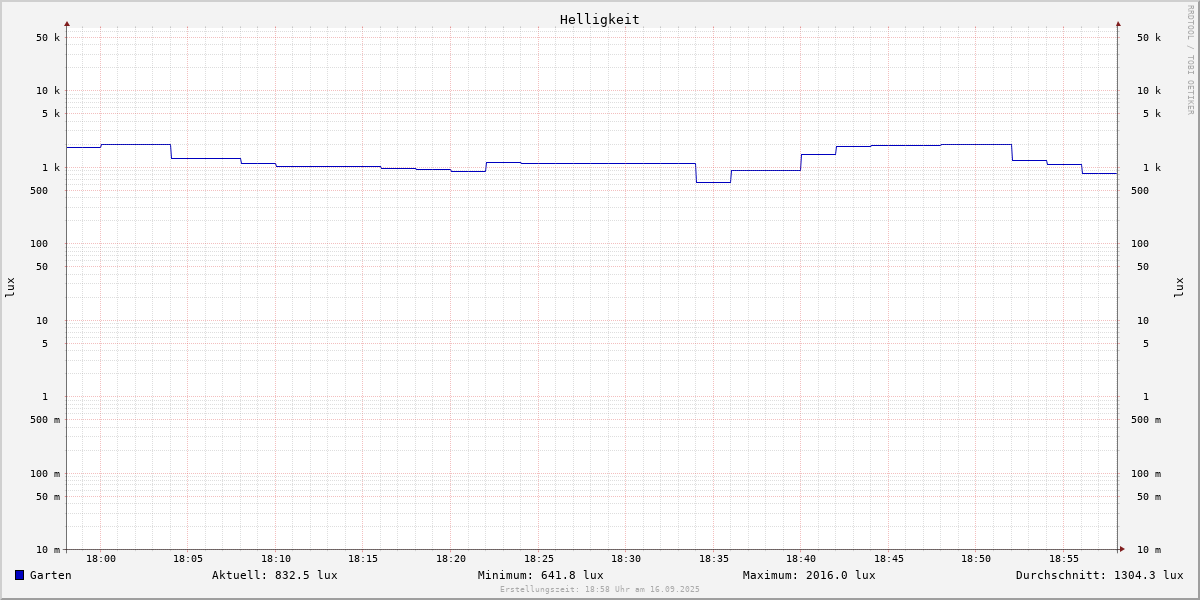This screenshot has height=600, width=1200.
Task: Click the 18:00 time axis label
Action: click(101, 559)
